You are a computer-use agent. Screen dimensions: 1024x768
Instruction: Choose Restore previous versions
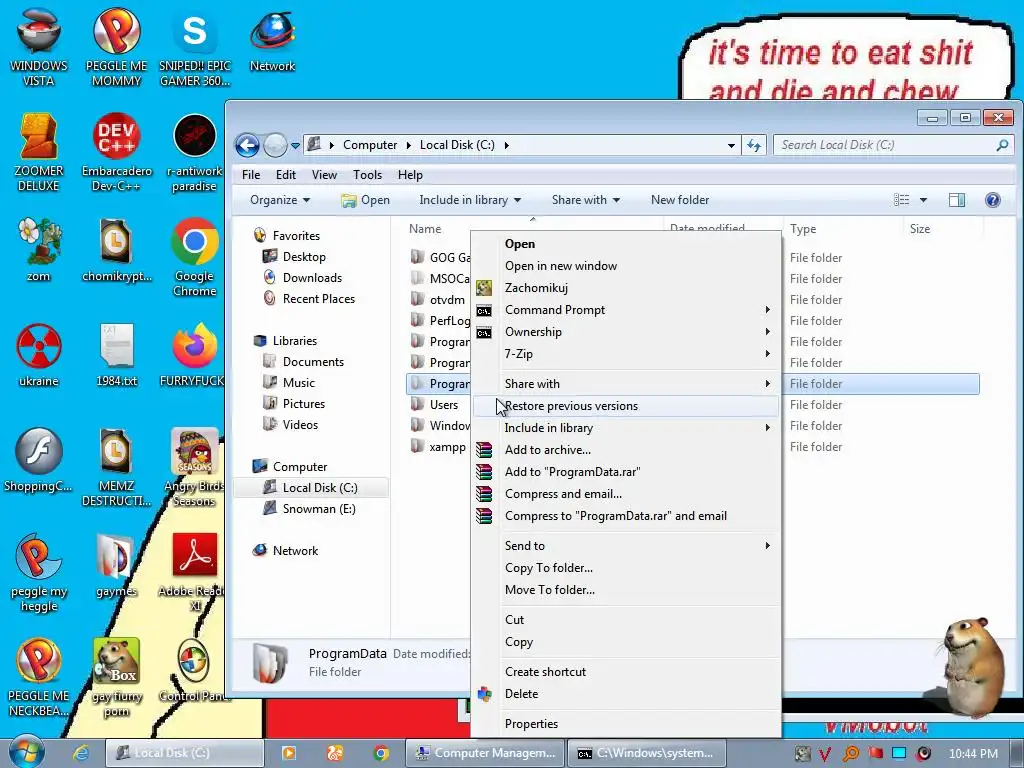pyautogui.click(x=625, y=406)
